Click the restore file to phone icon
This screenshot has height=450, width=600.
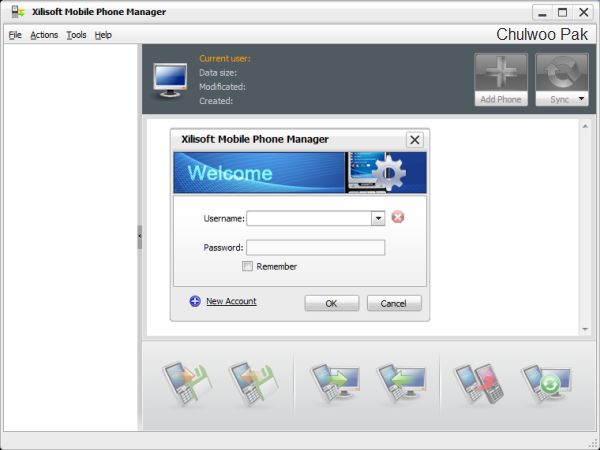(x=253, y=383)
